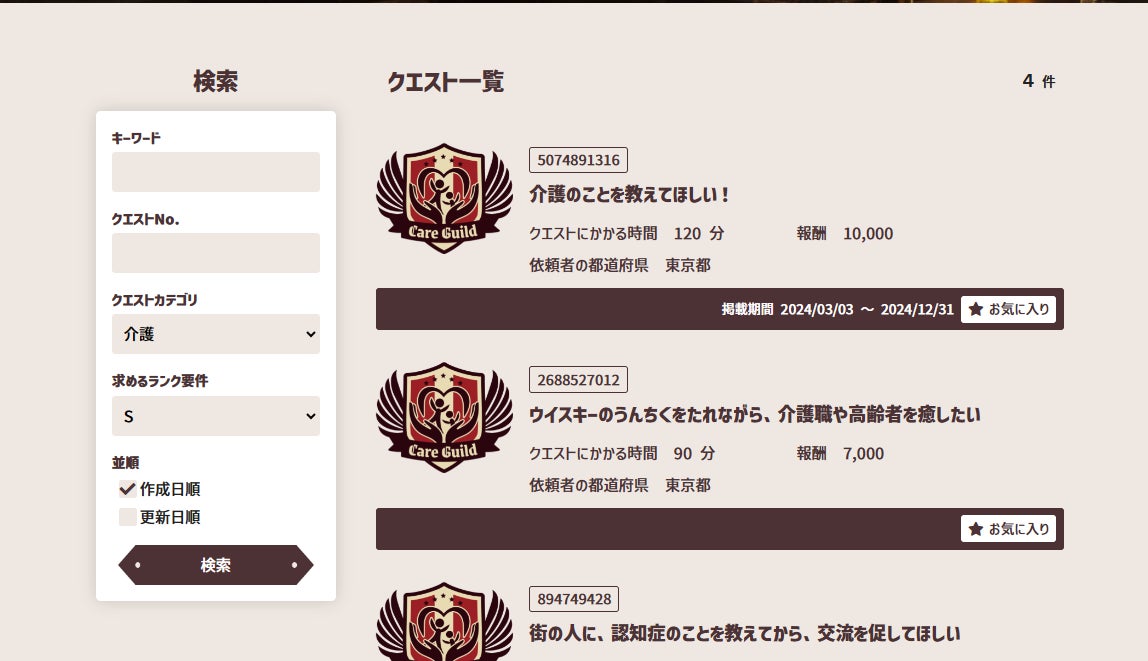Click the dark 検索 search button
The height and width of the screenshot is (661, 1148).
click(x=216, y=565)
